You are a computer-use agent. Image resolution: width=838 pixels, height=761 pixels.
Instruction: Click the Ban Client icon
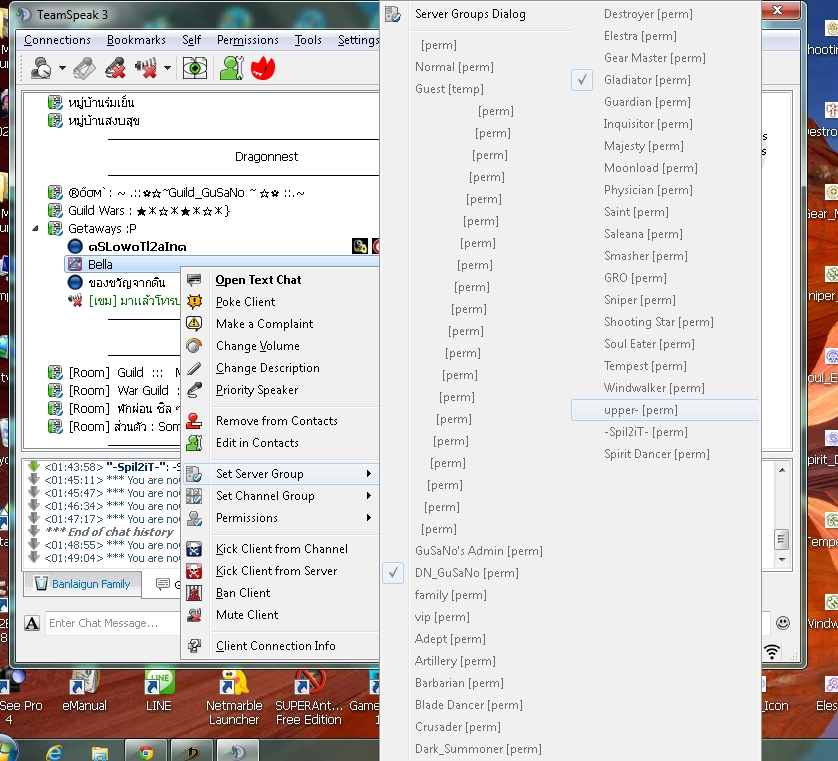tap(194, 593)
